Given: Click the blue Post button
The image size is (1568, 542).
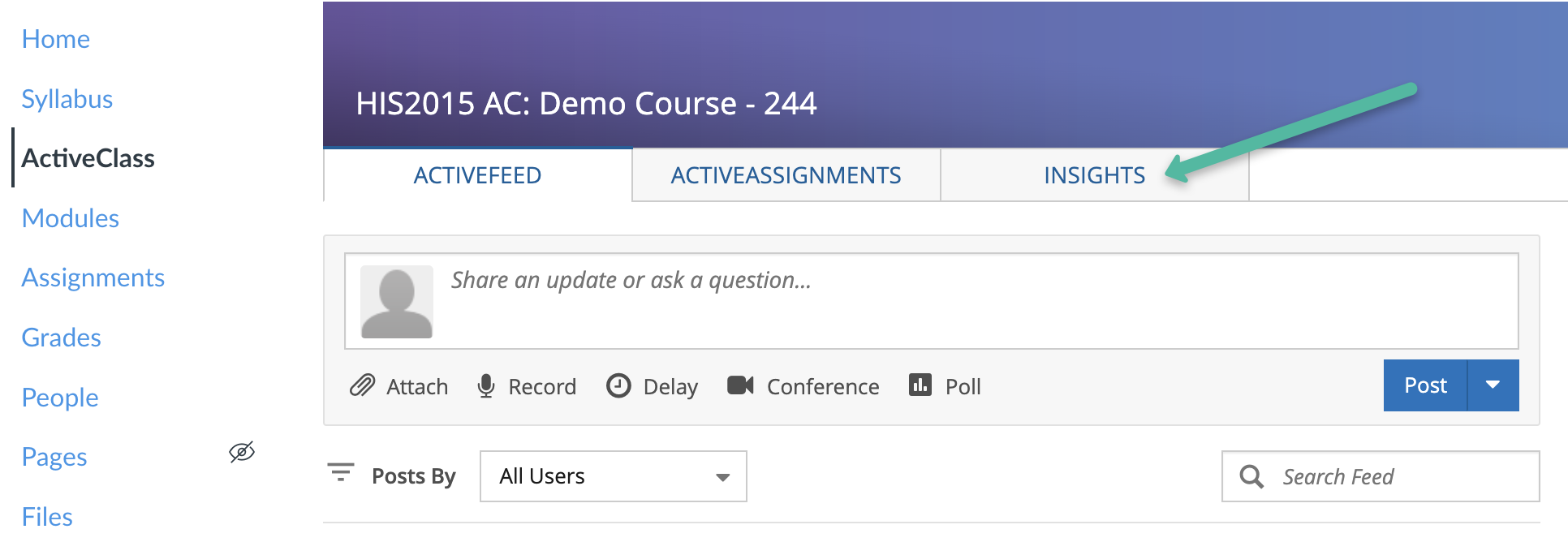Looking at the screenshot, I should tap(1425, 385).
